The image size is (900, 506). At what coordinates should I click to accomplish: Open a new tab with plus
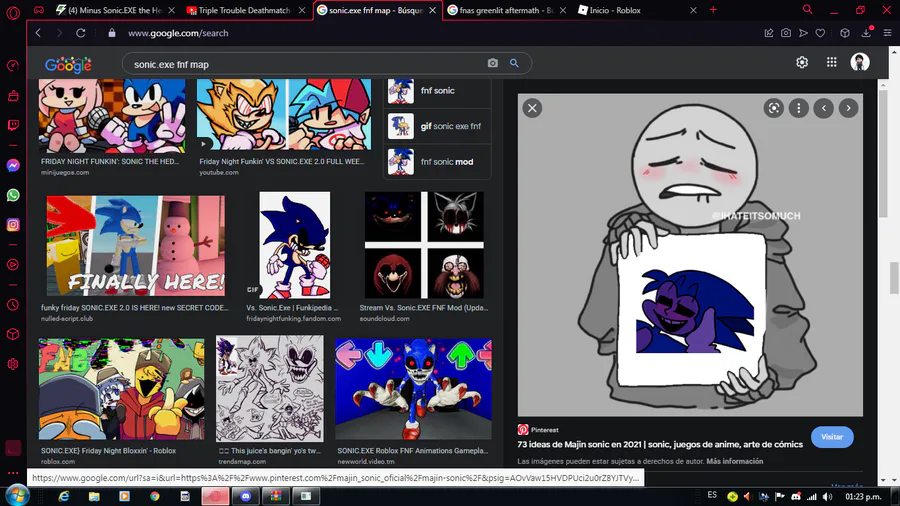pyautogui.click(x=713, y=10)
